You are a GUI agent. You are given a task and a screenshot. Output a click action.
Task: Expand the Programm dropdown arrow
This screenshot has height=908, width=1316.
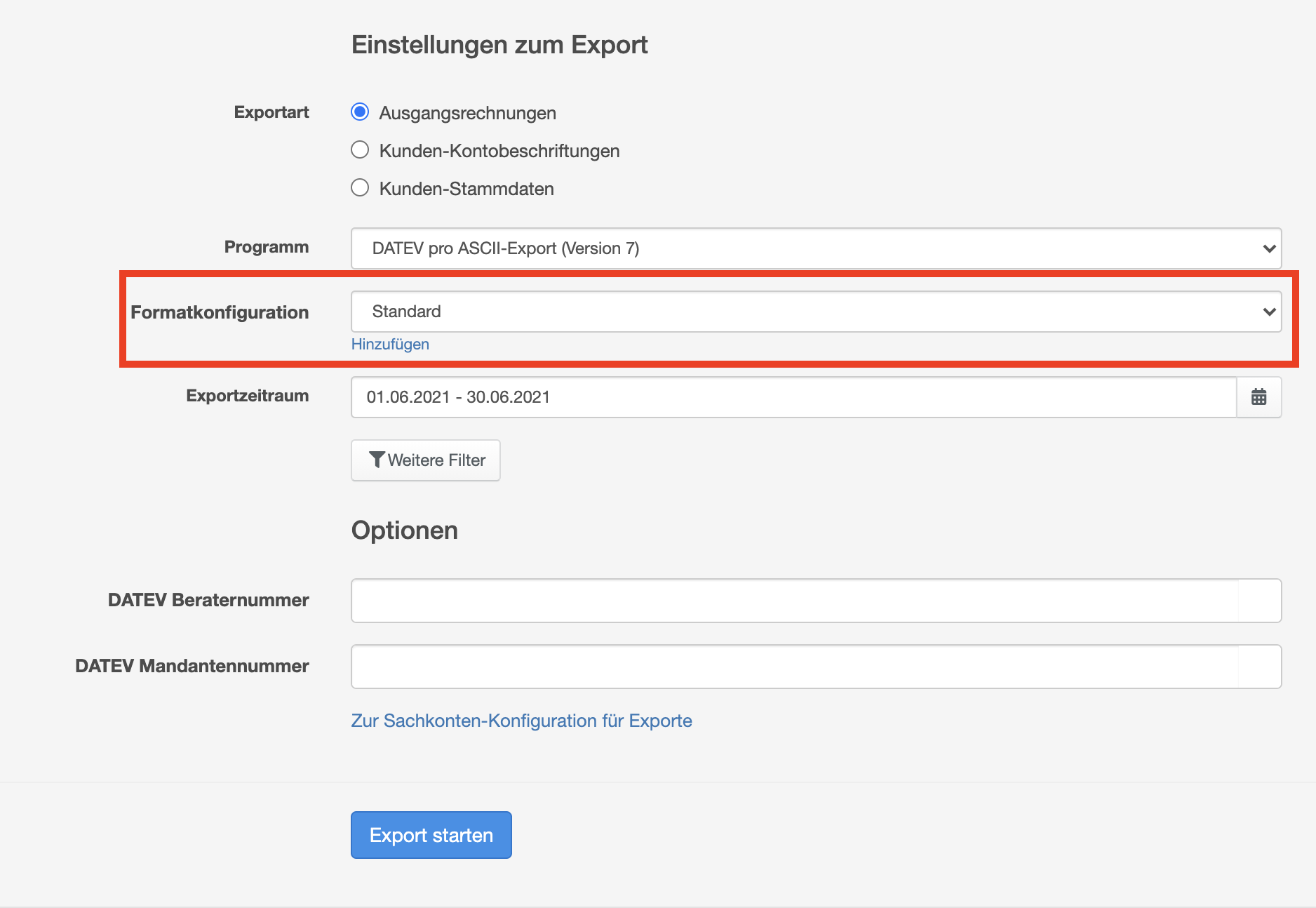coord(1268,248)
